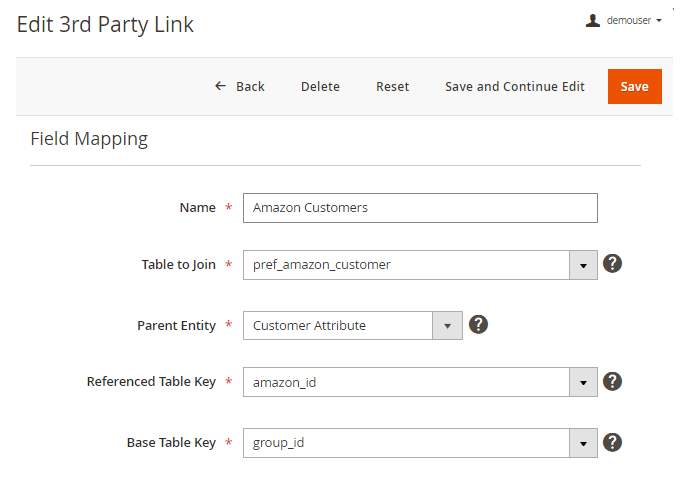This screenshot has height=486, width=684.
Task: Click the demouser avatar icon
Action: tap(593, 20)
